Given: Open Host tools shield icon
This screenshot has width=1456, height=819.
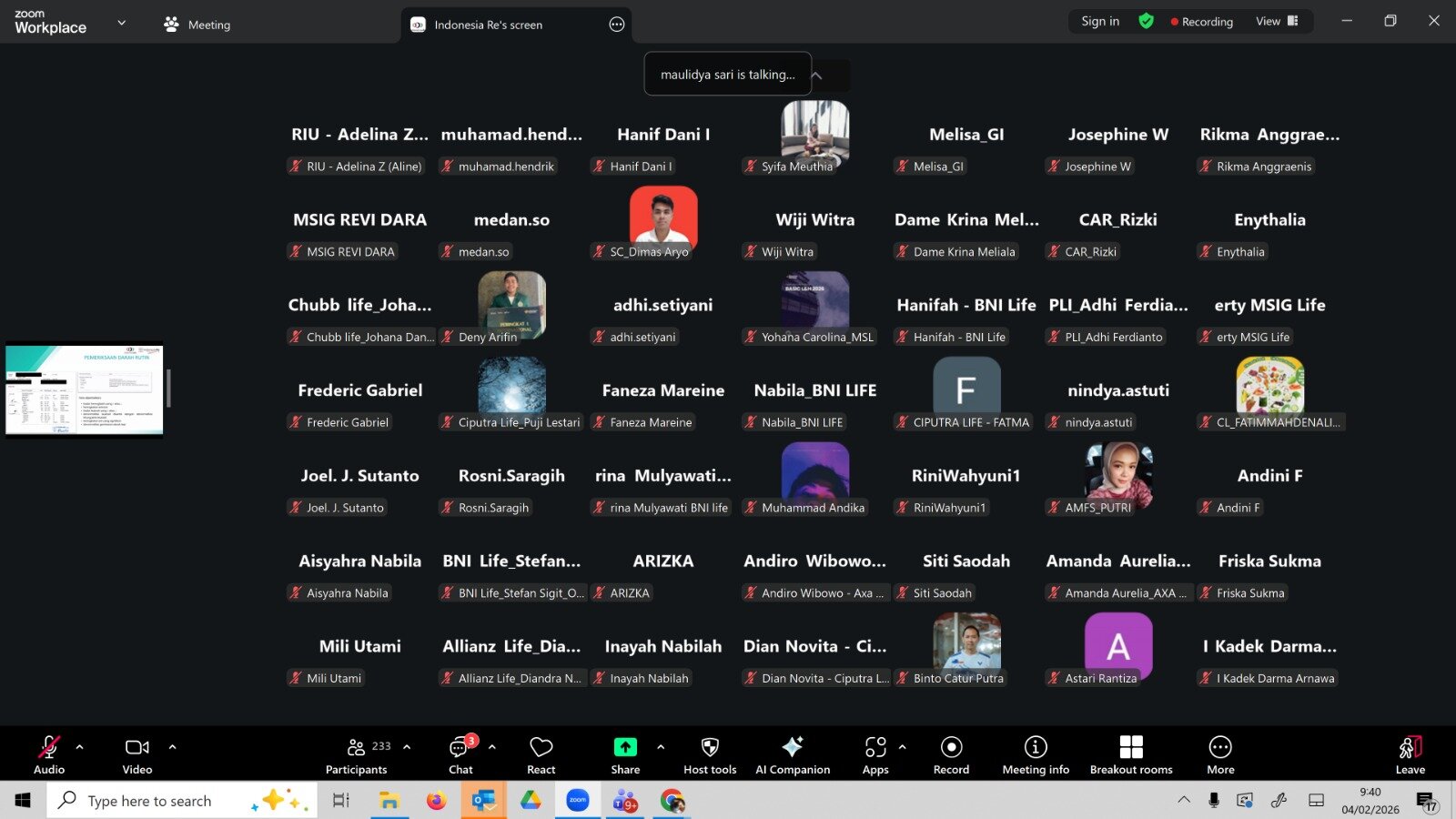Looking at the screenshot, I should click(710, 755).
